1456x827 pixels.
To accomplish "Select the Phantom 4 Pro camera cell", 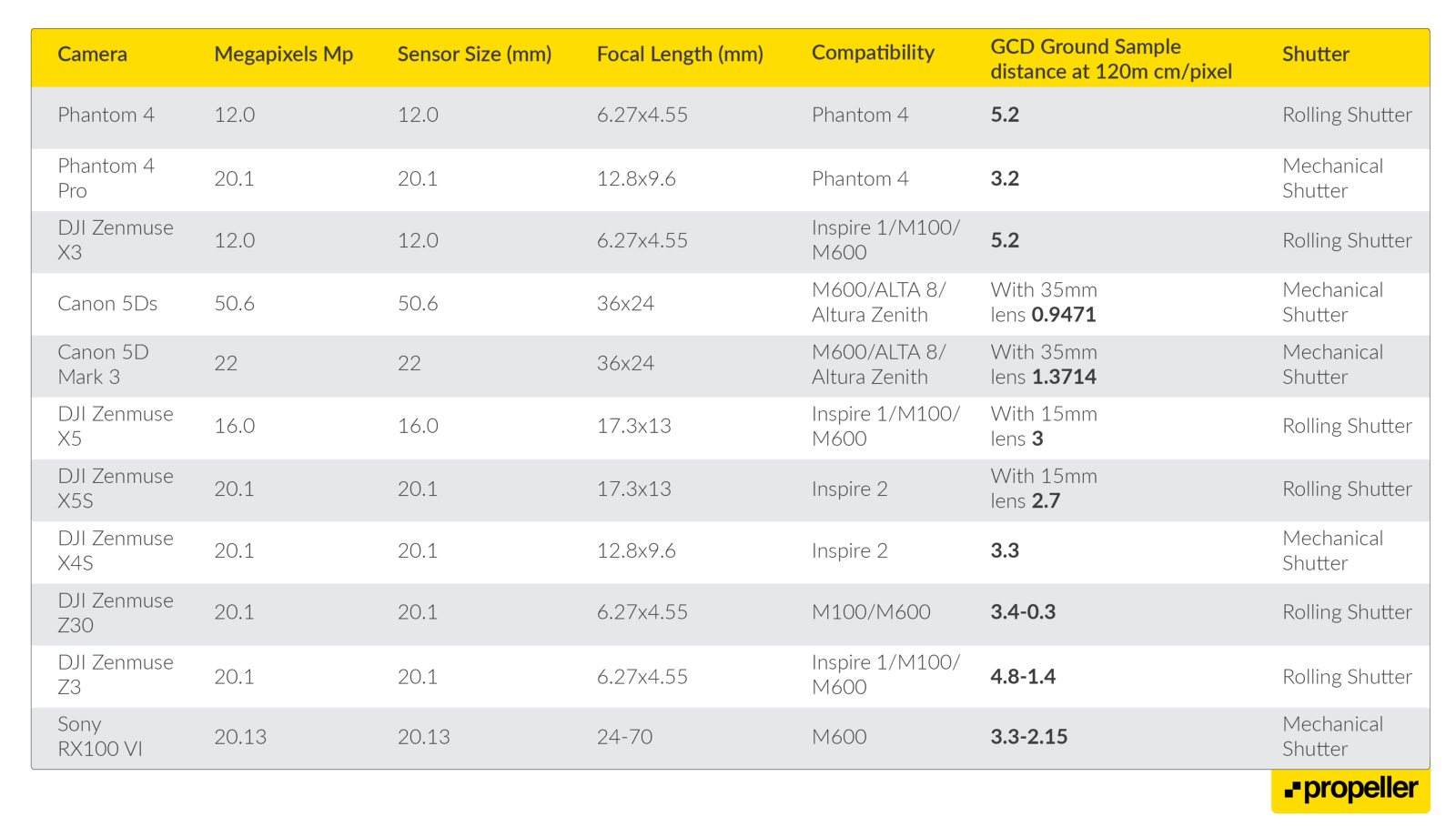I will click(106, 178).
